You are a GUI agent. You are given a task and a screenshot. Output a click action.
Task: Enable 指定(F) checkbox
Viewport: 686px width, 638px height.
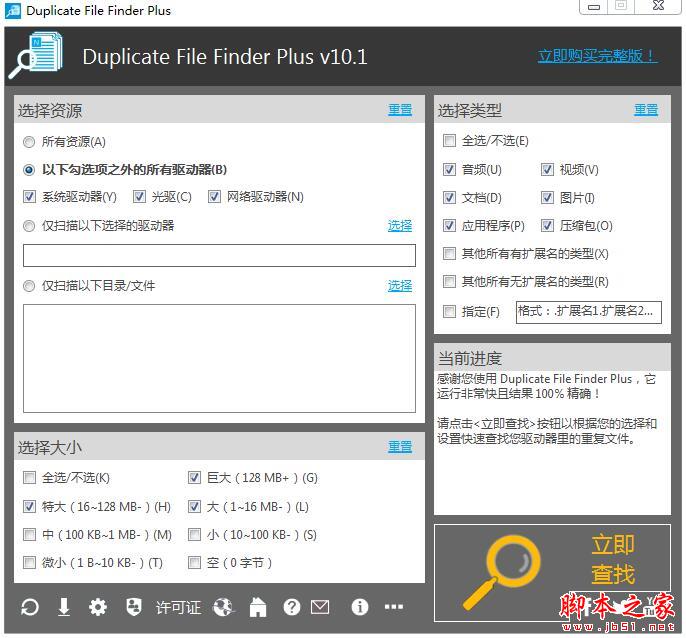pyautogui.click(x=449, y=312)
